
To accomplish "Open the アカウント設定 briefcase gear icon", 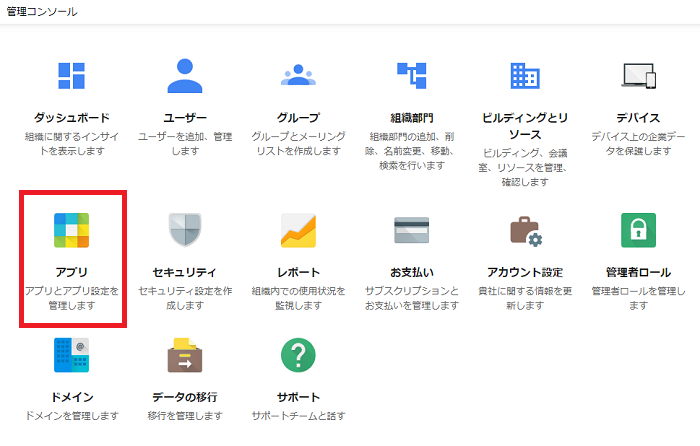I will pos(526,231).
